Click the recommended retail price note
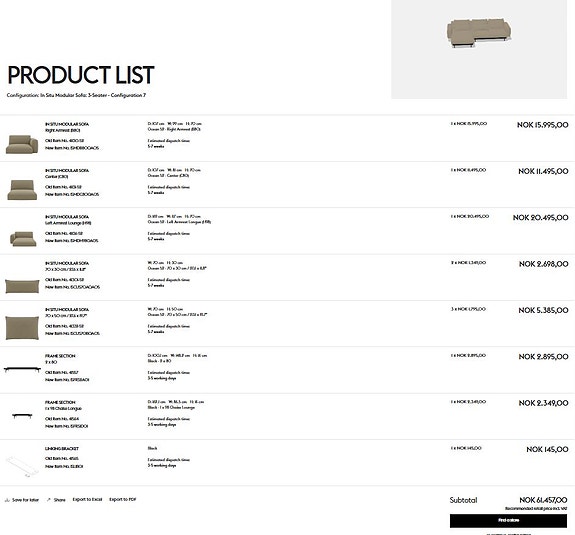The image size is (575, 535). tap(536, 509)
